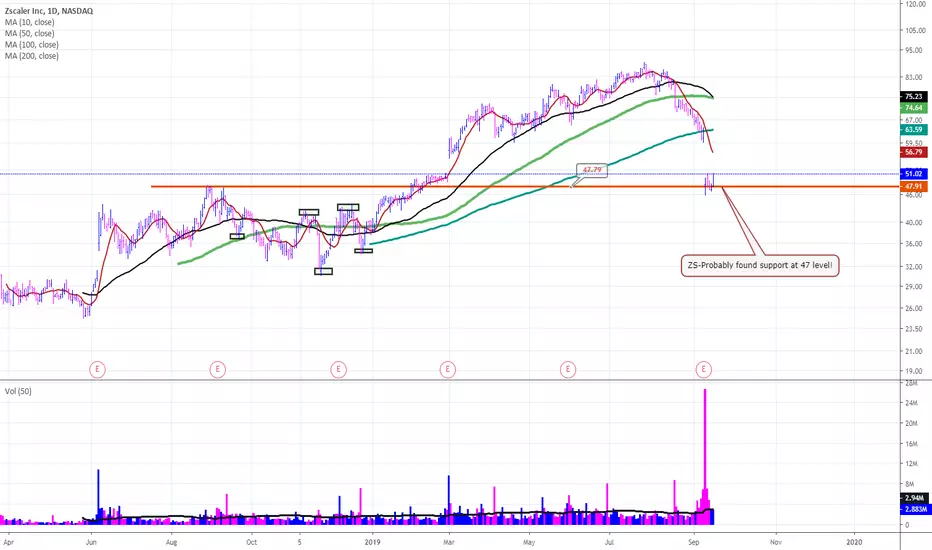Click the 8M volume scale value

[x=910, y=484]
